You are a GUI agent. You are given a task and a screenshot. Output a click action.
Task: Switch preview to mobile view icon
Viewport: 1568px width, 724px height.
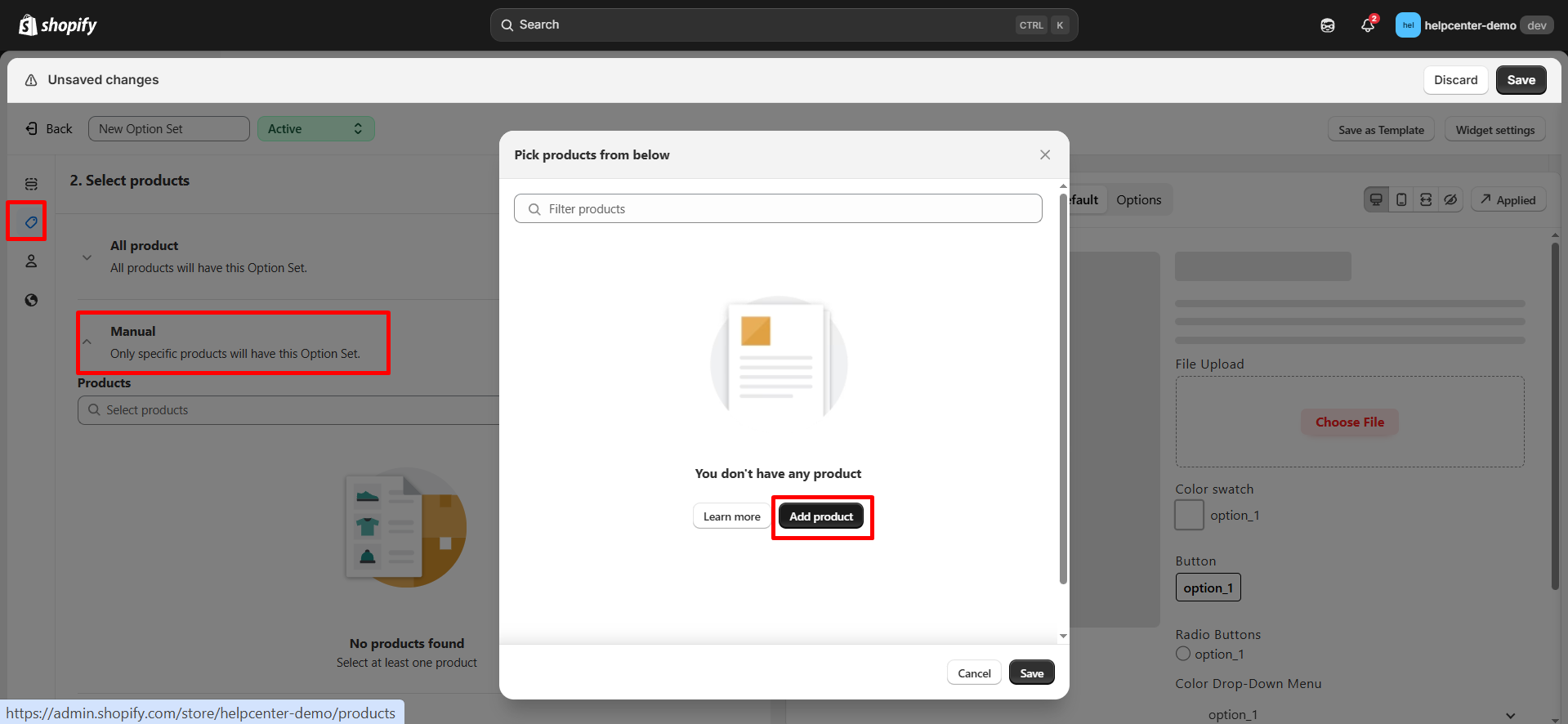click(1401, 200)
